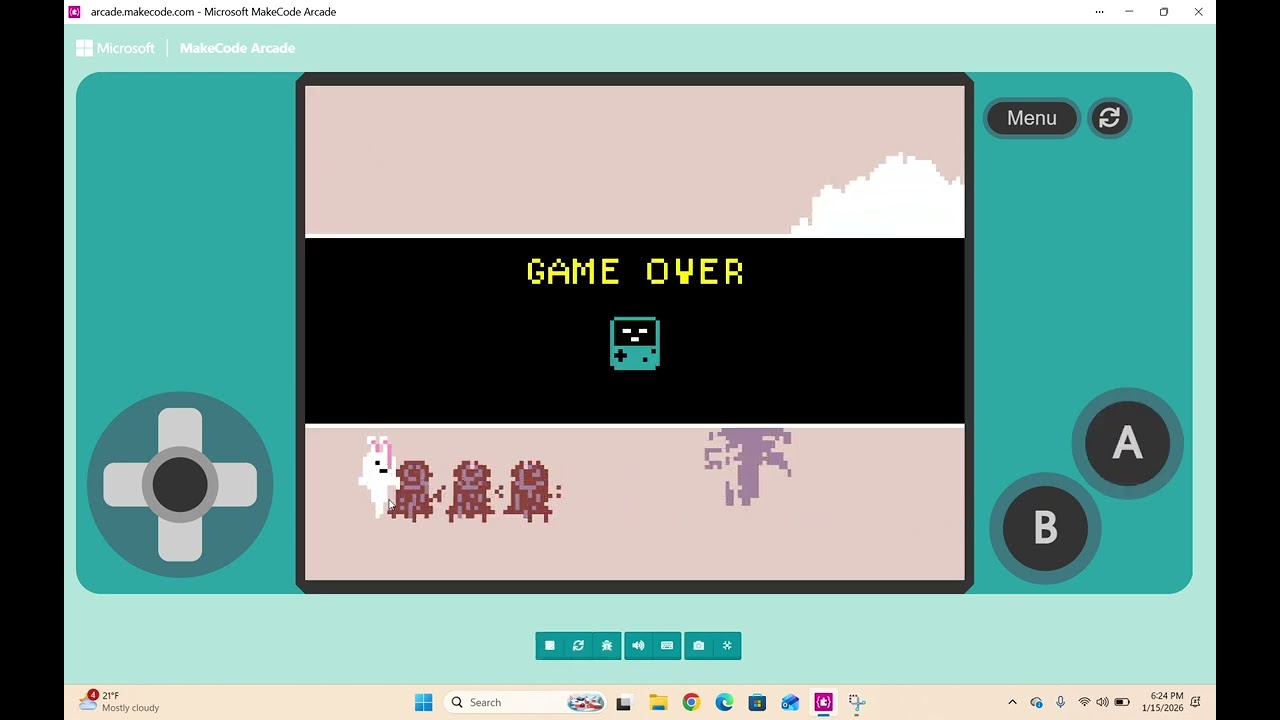Show hidden system tray icons
Image resolution: width=1280 pixels, height=720 pixels.
point(1012,702)
